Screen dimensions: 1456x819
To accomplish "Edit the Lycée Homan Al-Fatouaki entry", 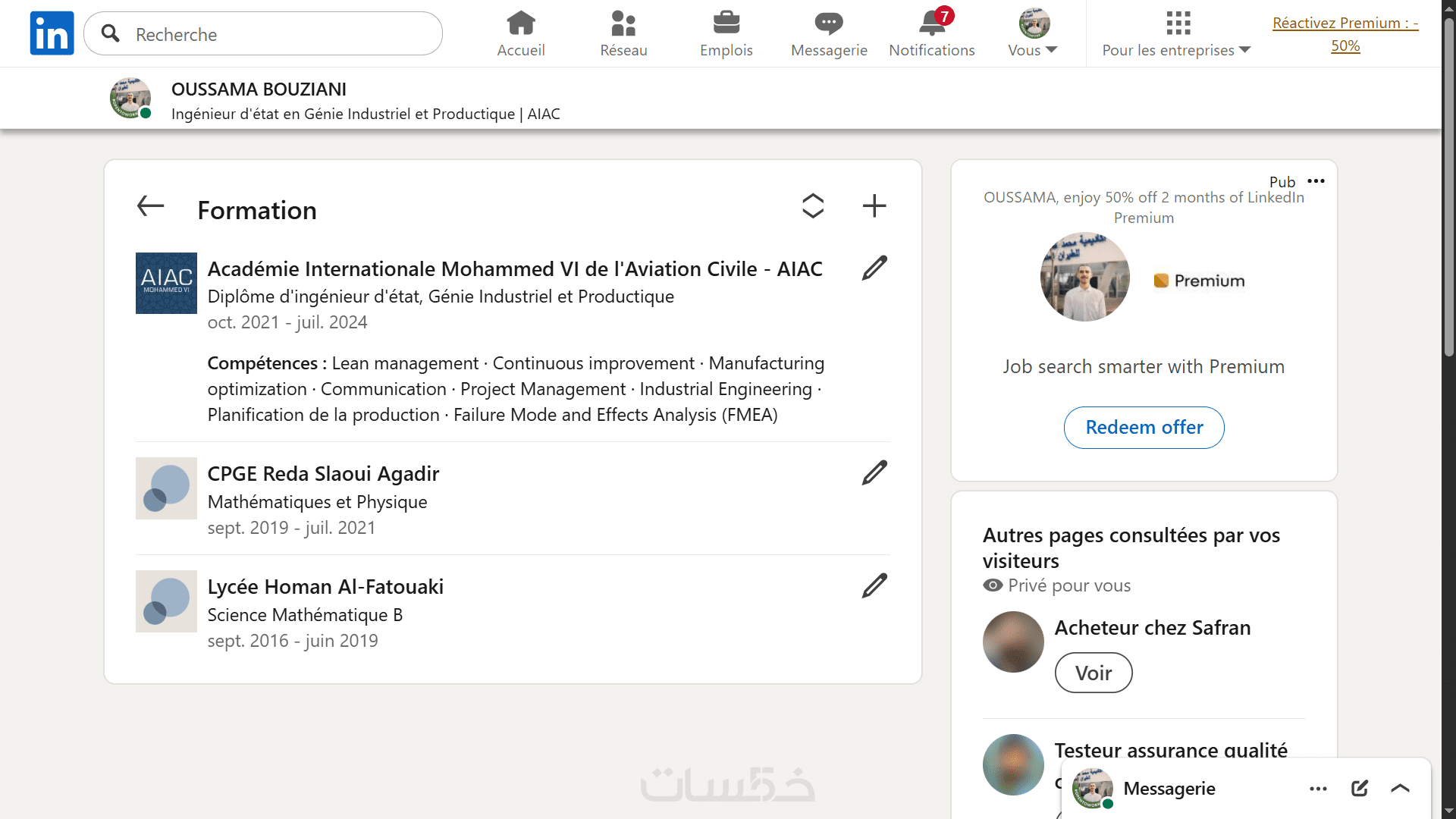I will (874, 585).
